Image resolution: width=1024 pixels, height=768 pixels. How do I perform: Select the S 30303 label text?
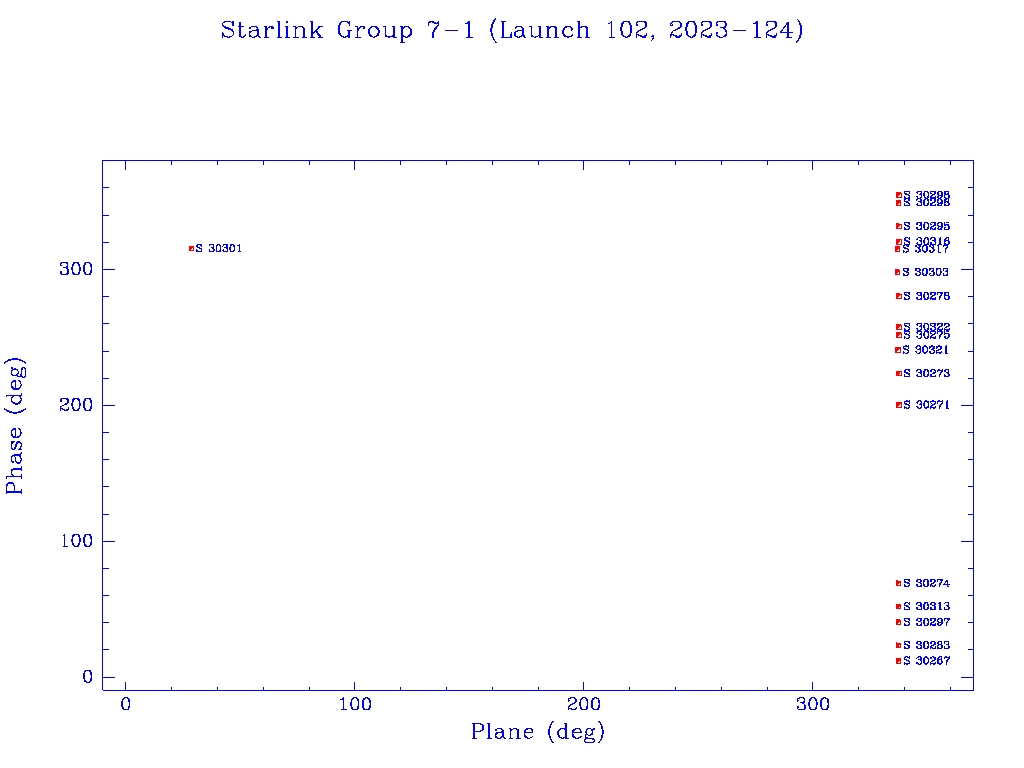point(925,272)
